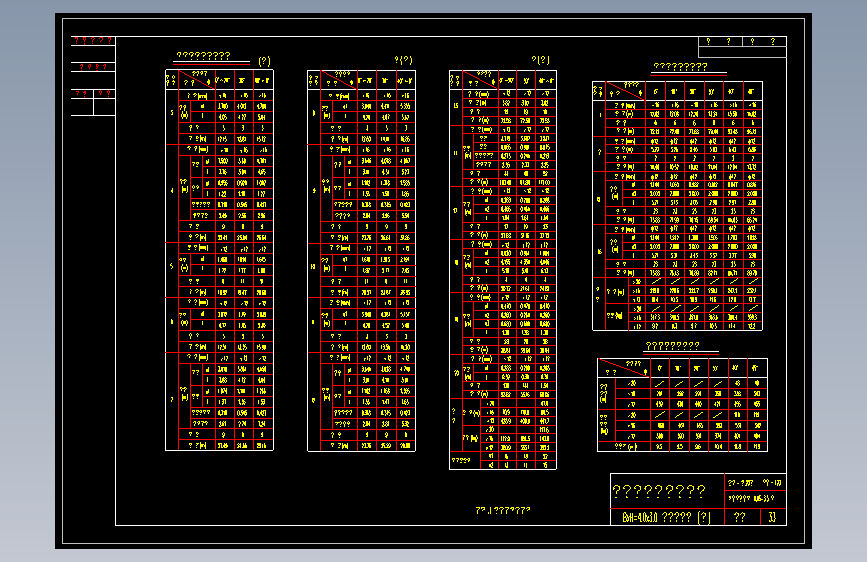Click the upper-right table's diagonal header cell

point(625,90)
